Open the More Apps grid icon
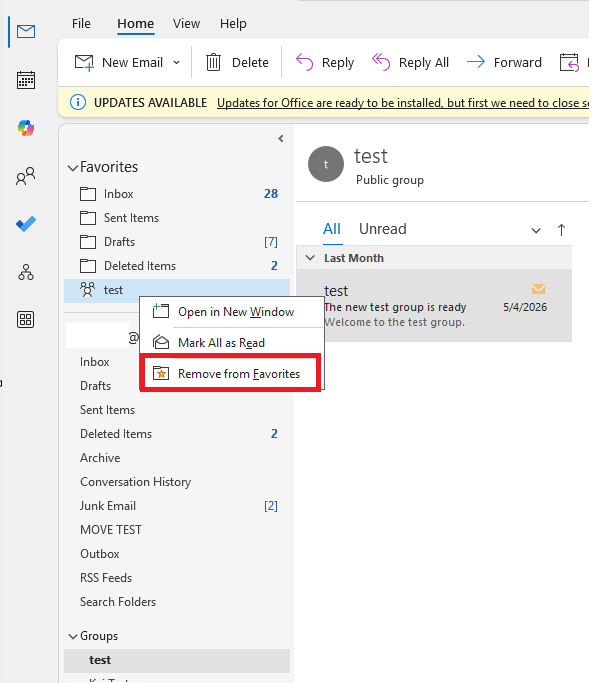Screen dimensions: 597x683 pyautogui.click(x=26, y=320)
